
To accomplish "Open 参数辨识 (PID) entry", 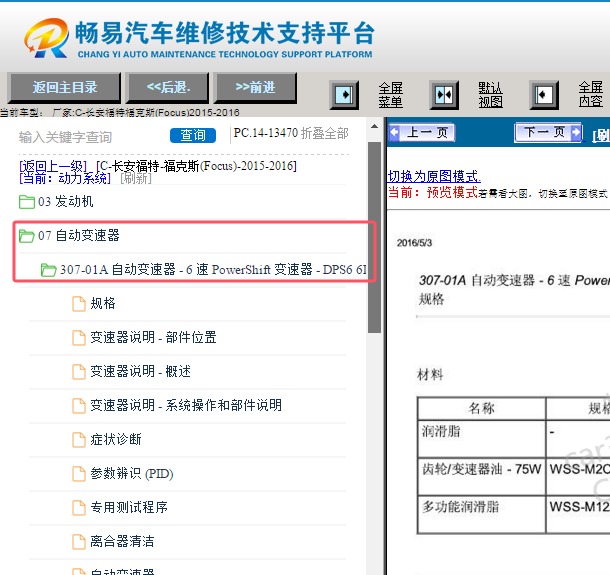I will pyautogui.click(x=132, y=473).
